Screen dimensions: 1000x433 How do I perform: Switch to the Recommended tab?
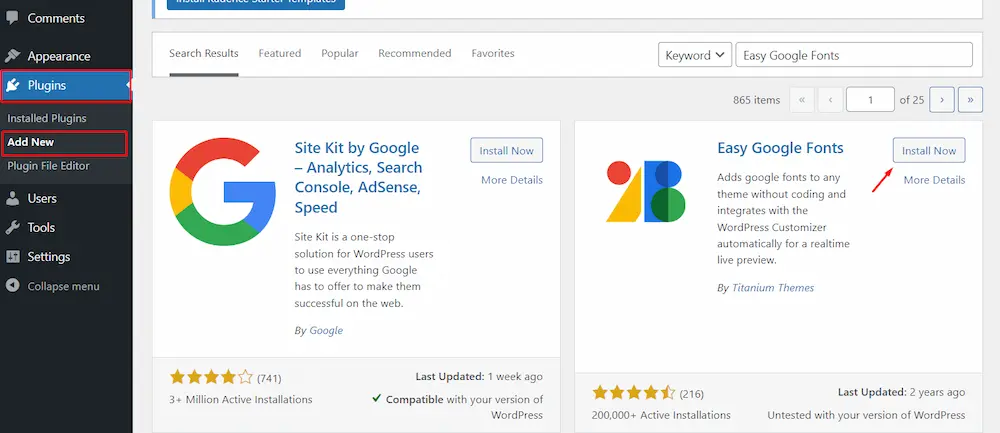(x=415, y=54)
